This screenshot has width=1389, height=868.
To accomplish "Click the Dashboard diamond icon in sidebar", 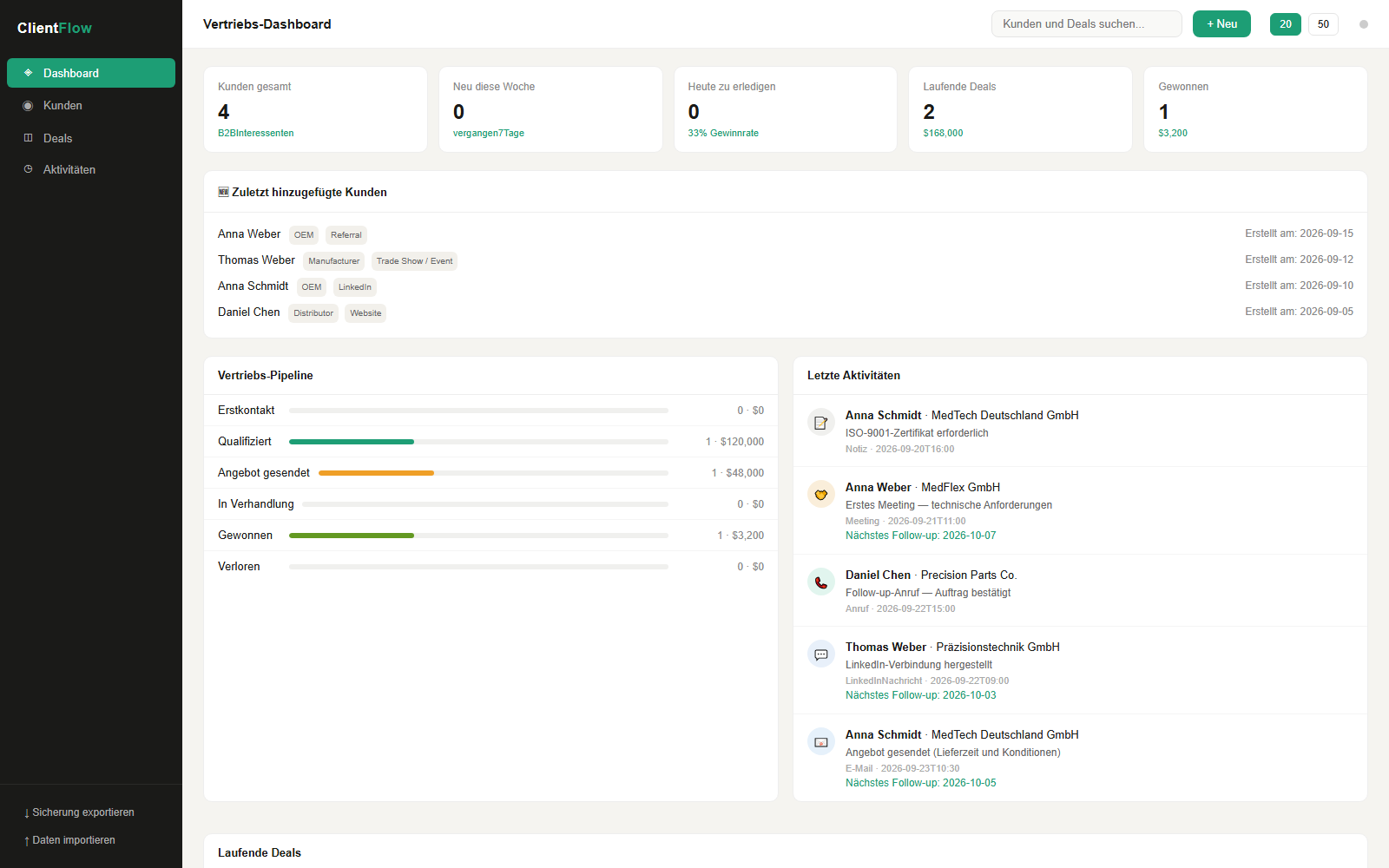I will pos(28,73).
